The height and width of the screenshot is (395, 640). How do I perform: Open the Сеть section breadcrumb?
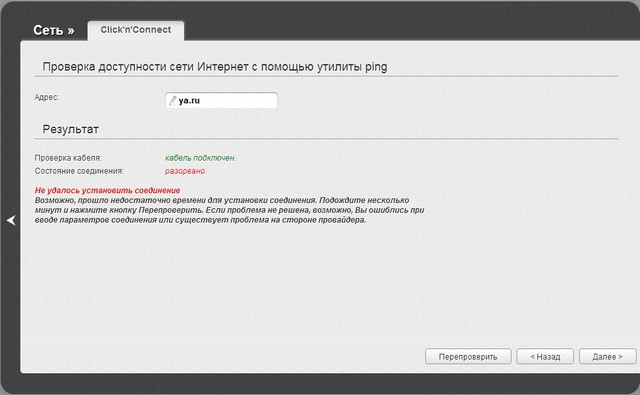point(48,30)
